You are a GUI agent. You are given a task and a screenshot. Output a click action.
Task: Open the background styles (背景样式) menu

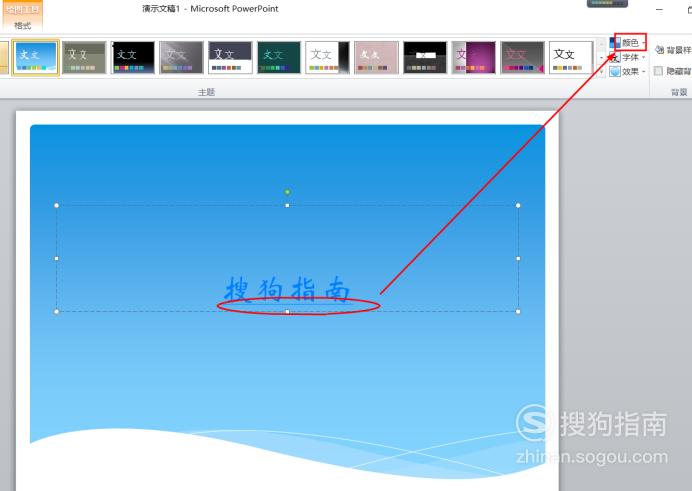(673, 49)
